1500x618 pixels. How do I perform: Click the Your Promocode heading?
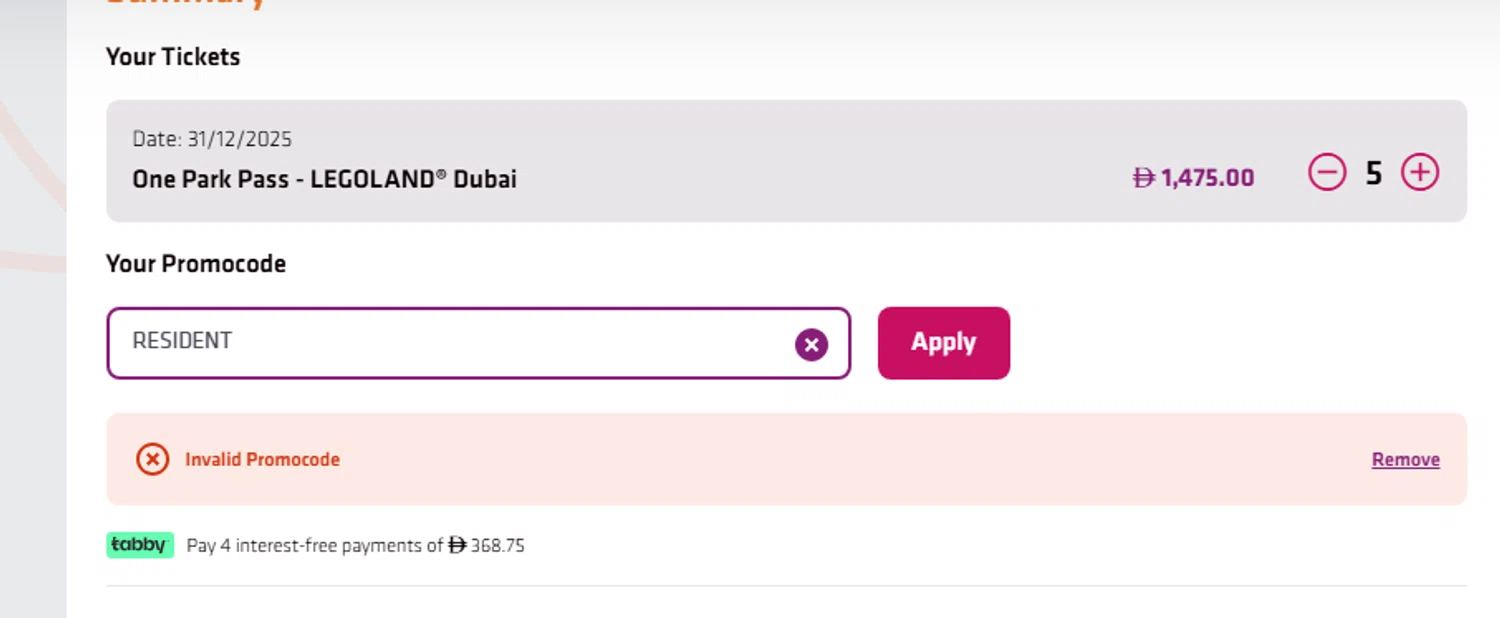tap(196, 264)
